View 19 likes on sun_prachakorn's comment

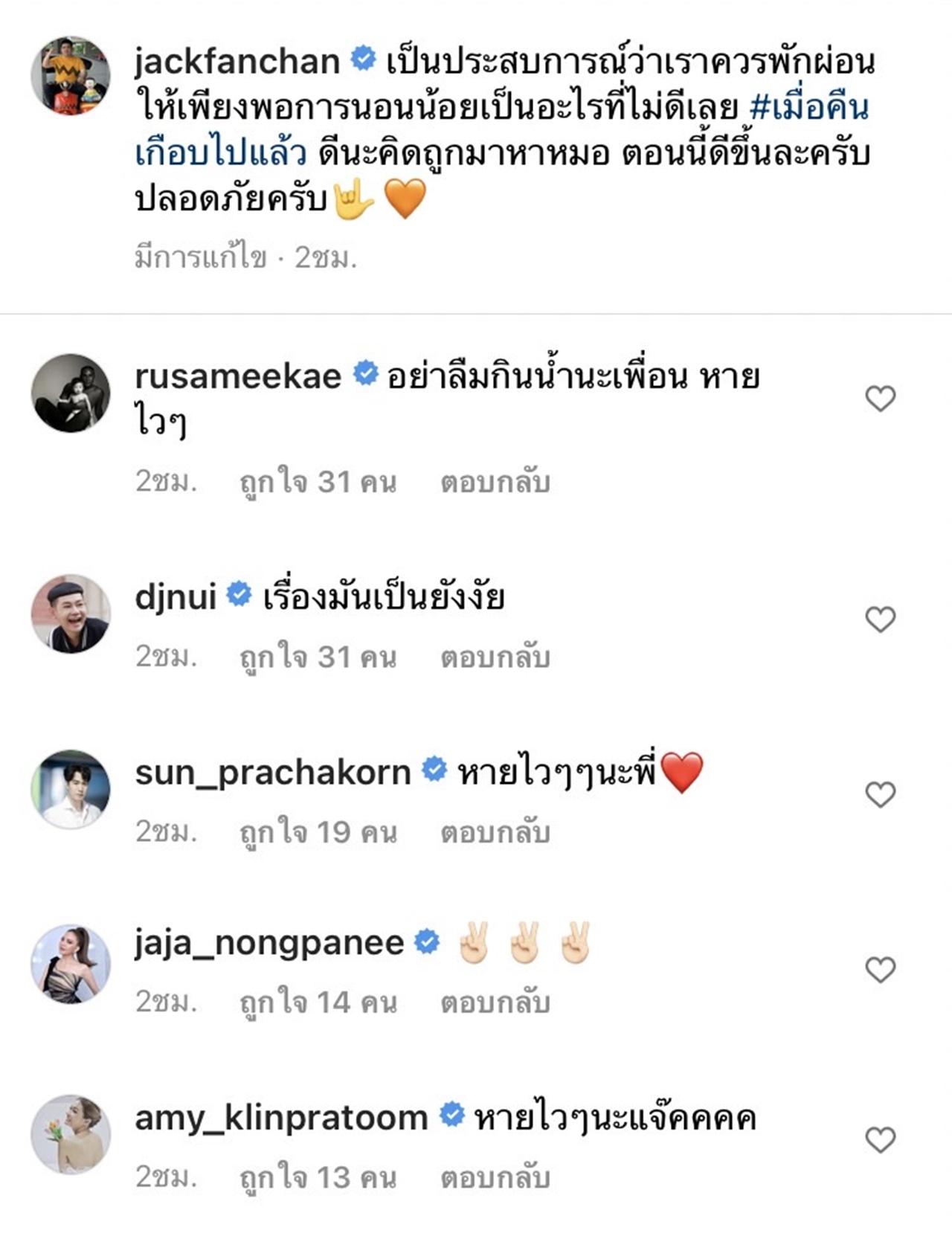click(x=318, y=832)
